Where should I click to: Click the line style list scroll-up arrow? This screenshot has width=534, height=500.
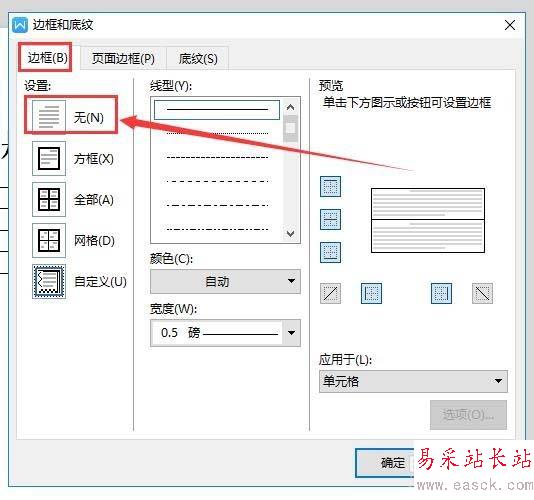click(x=290, y=108)
